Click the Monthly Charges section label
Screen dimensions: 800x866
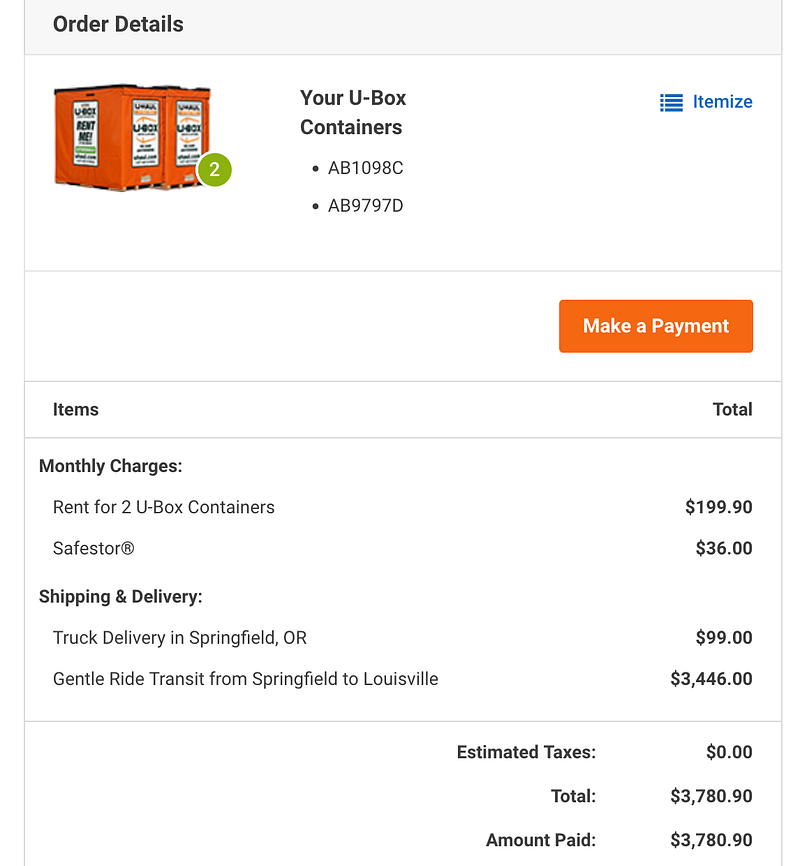tap(110, 466)
